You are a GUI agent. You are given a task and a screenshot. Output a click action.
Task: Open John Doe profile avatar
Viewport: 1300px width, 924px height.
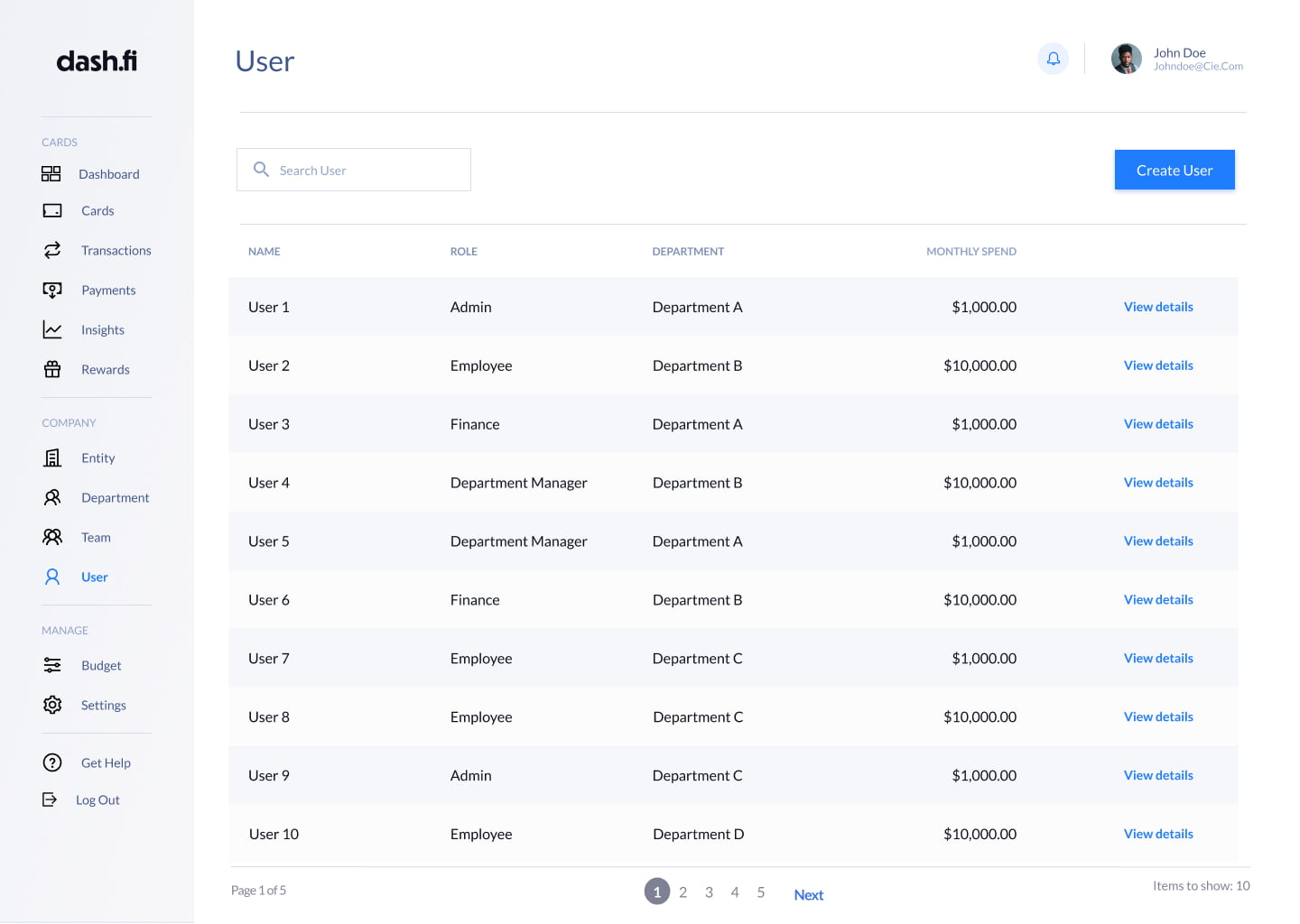click(1126, 60)
